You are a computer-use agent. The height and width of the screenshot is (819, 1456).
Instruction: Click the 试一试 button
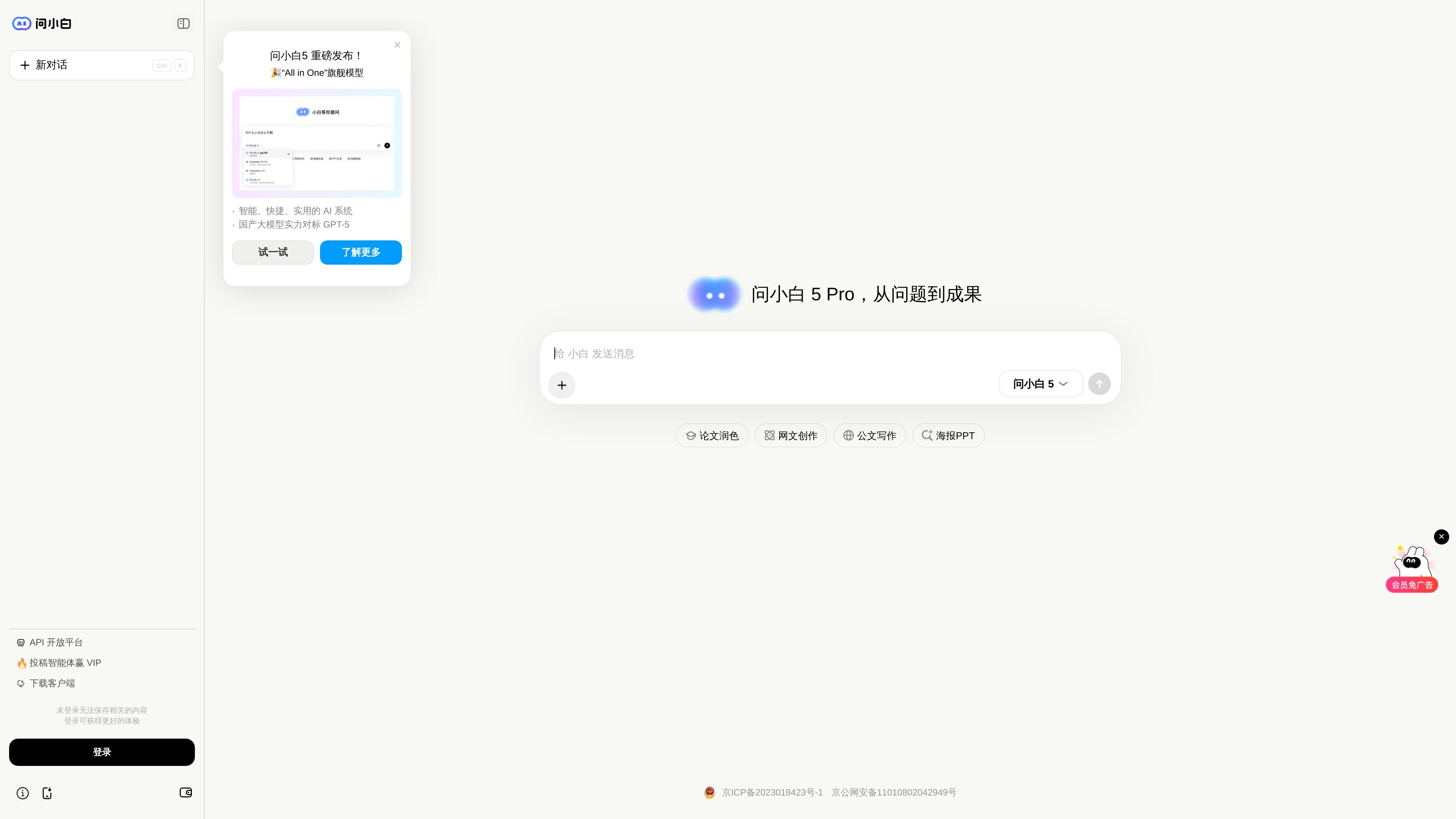pos(273,252)
